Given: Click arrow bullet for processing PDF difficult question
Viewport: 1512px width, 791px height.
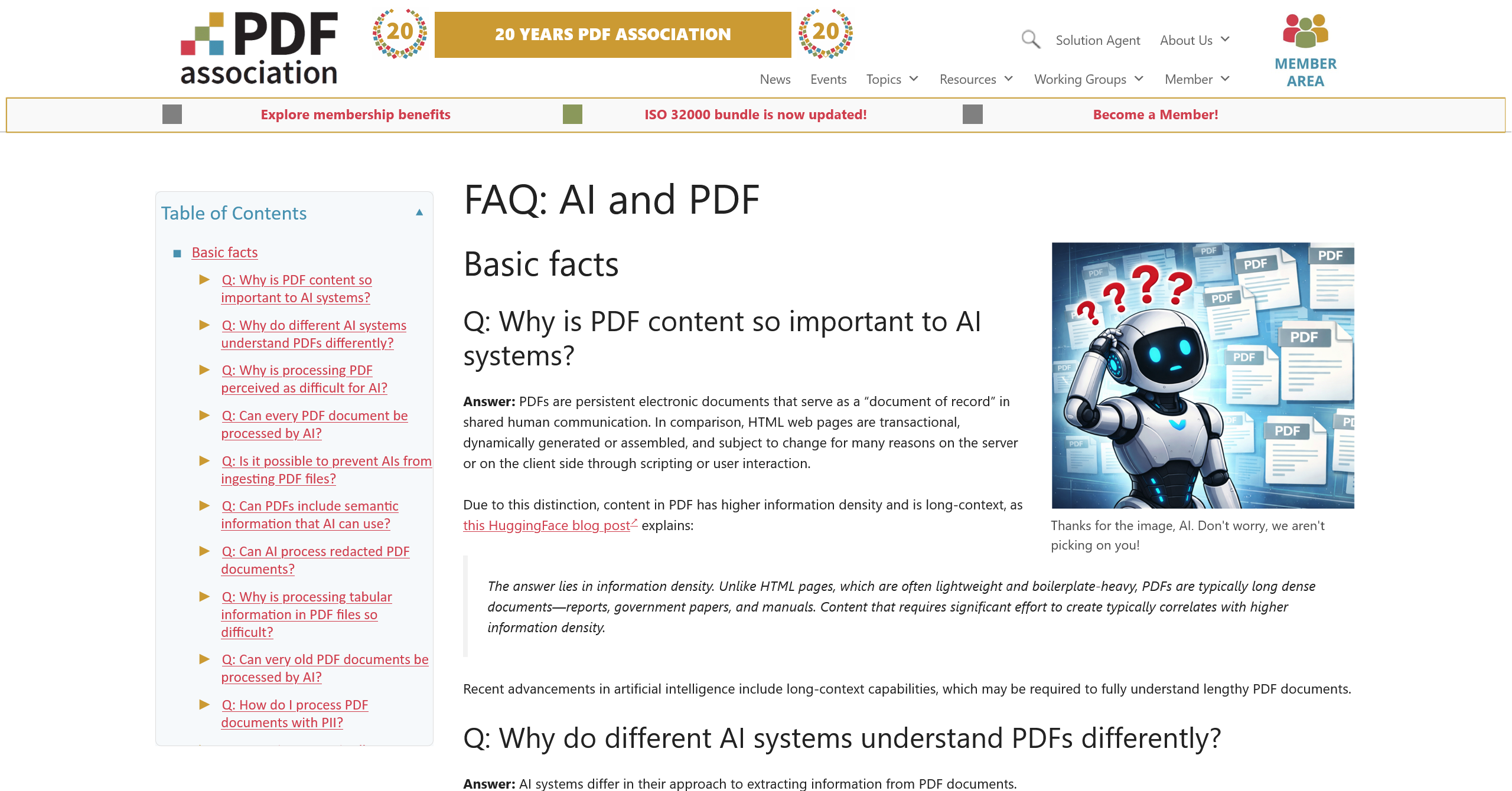Looking at the screenshot, I should pyautogui.click(x=204, y=370).
